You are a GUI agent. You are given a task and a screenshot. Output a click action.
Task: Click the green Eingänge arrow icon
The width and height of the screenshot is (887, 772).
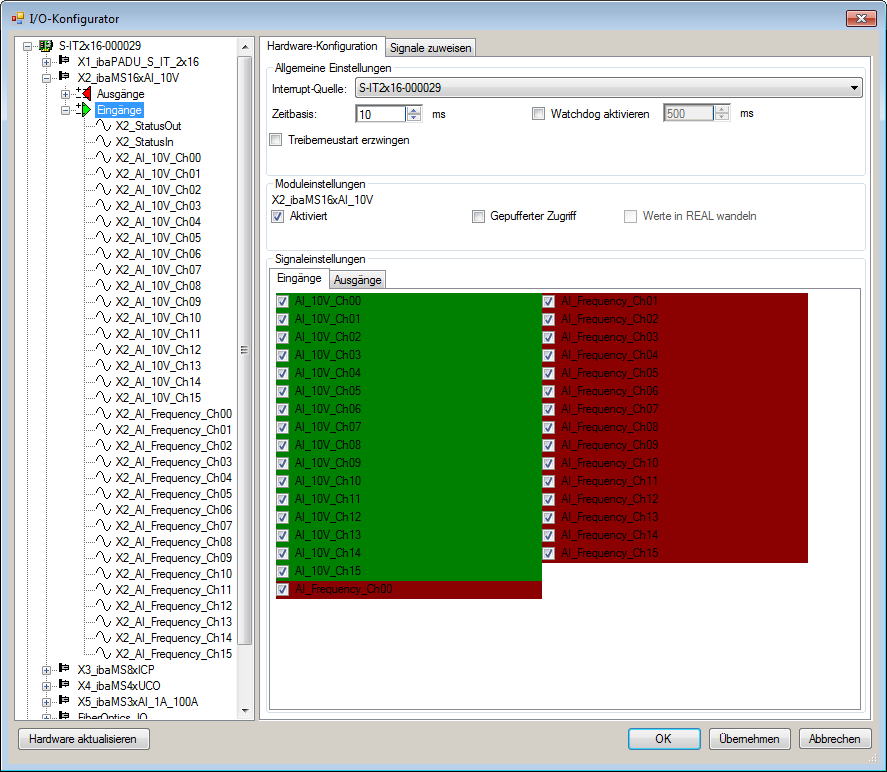[x=84, y=110]
